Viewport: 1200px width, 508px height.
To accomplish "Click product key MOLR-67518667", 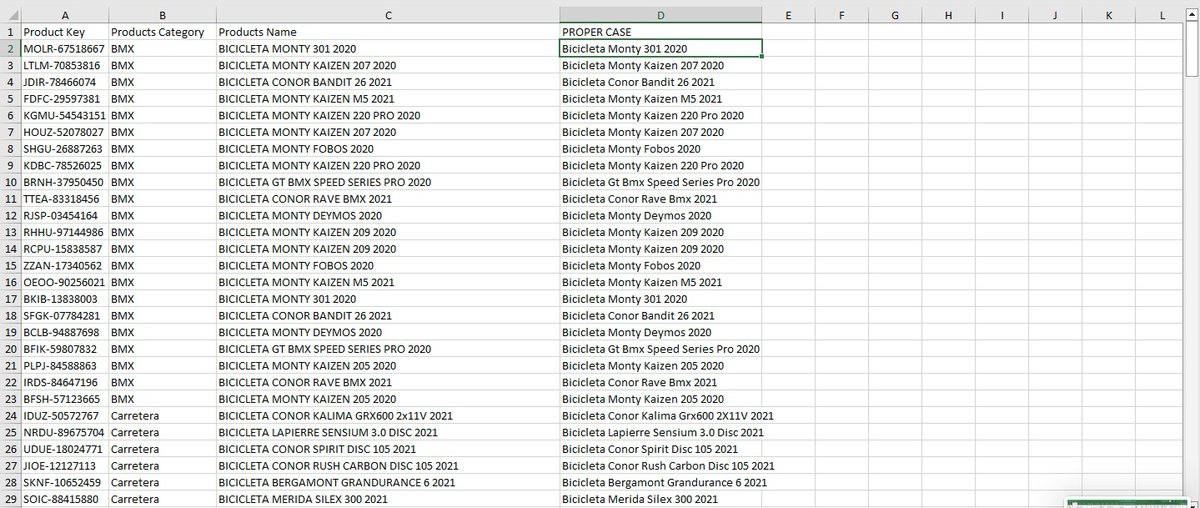I will (x=64, y=48).
